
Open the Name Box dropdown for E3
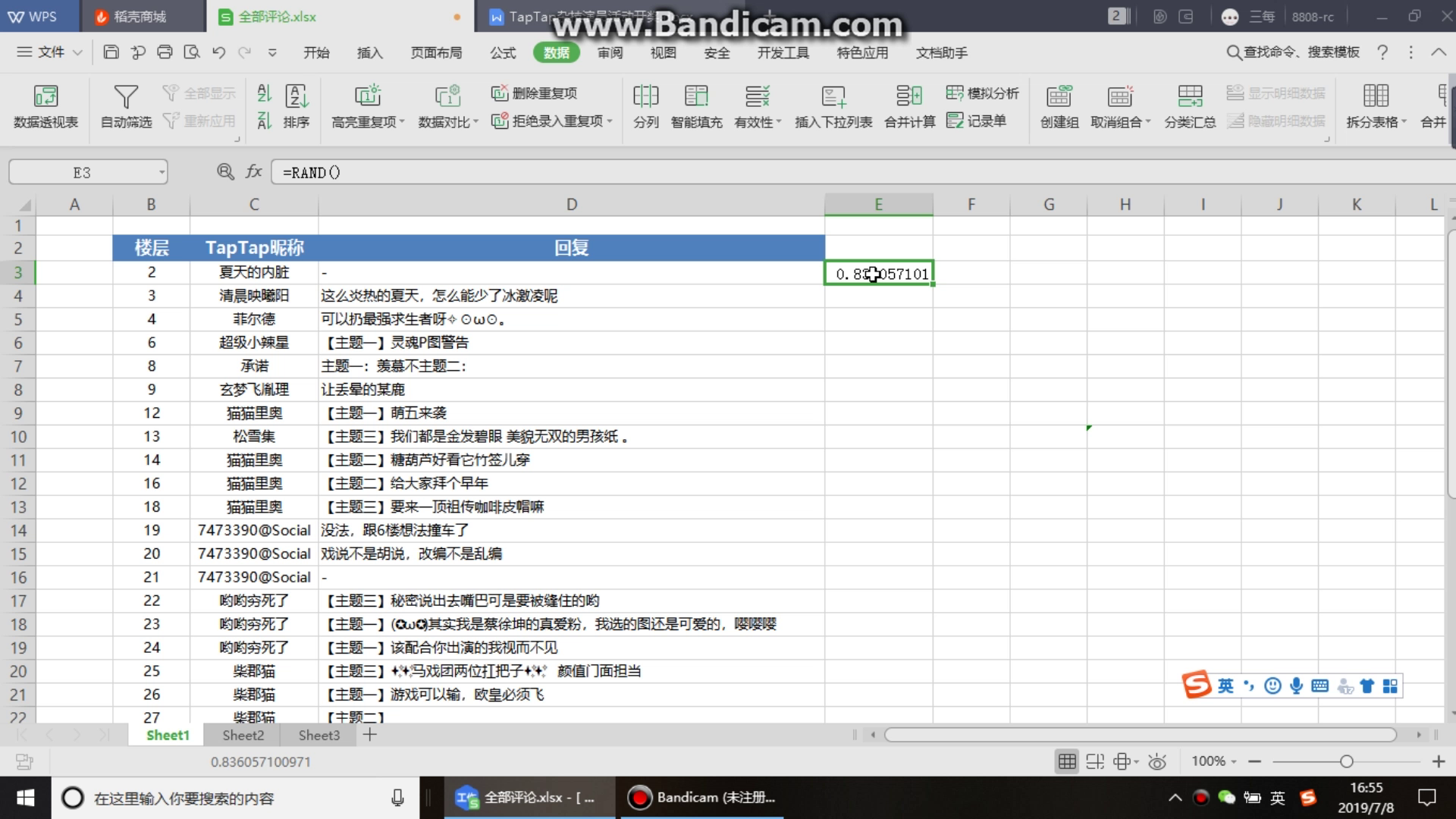(x=162, y=173)
